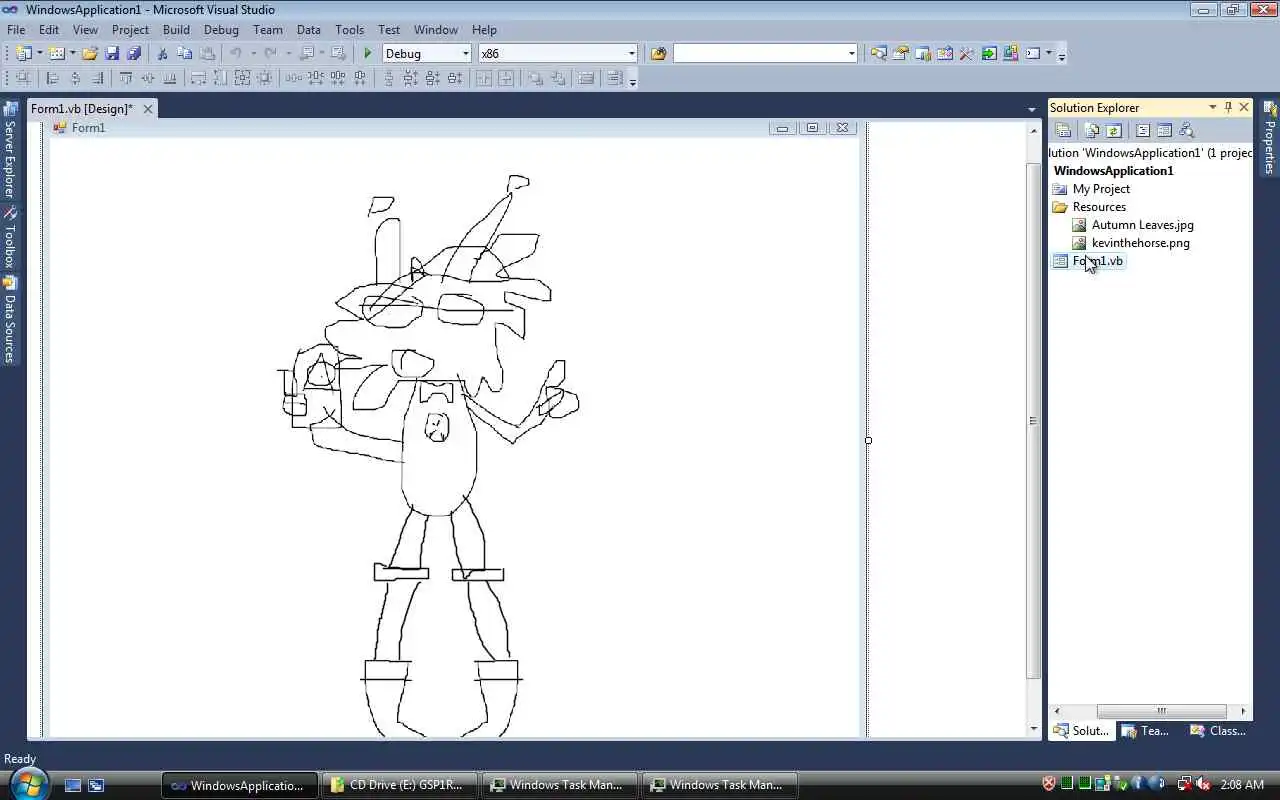Viewport: 1280px width, 800px height.
Task: Open the Project menu
Action: pos(130,30)
